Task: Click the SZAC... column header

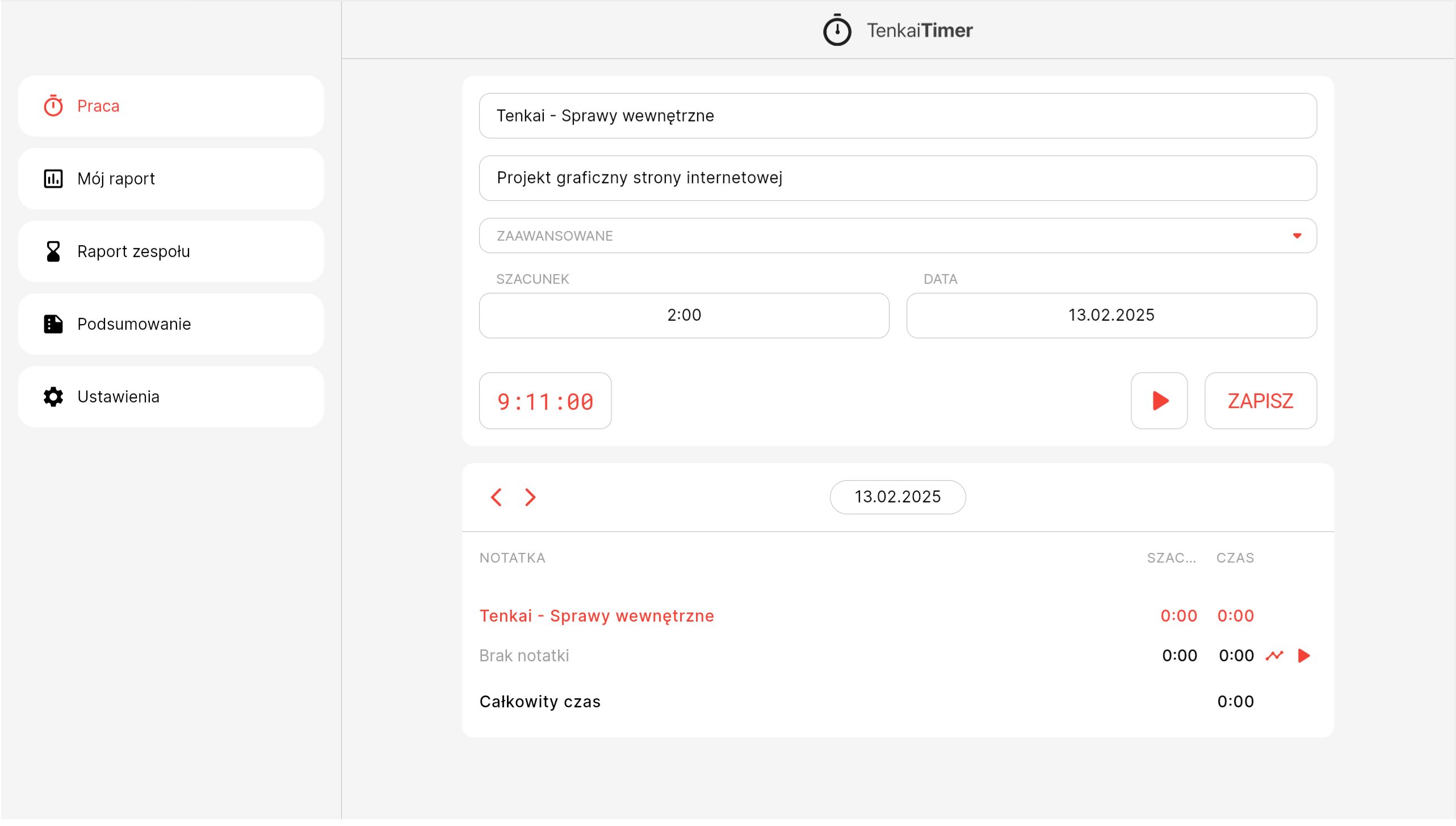Action: tap(1172, 558)
